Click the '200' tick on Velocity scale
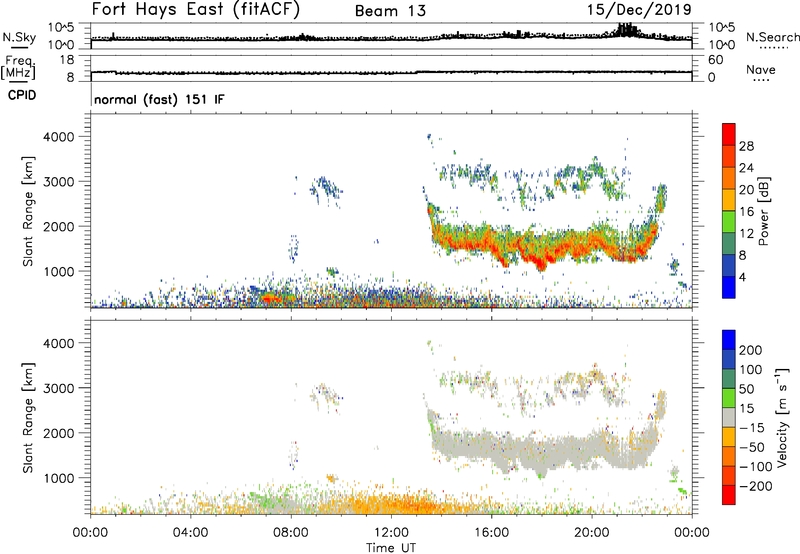The image size is (800, 554). [x=751, y=350]
